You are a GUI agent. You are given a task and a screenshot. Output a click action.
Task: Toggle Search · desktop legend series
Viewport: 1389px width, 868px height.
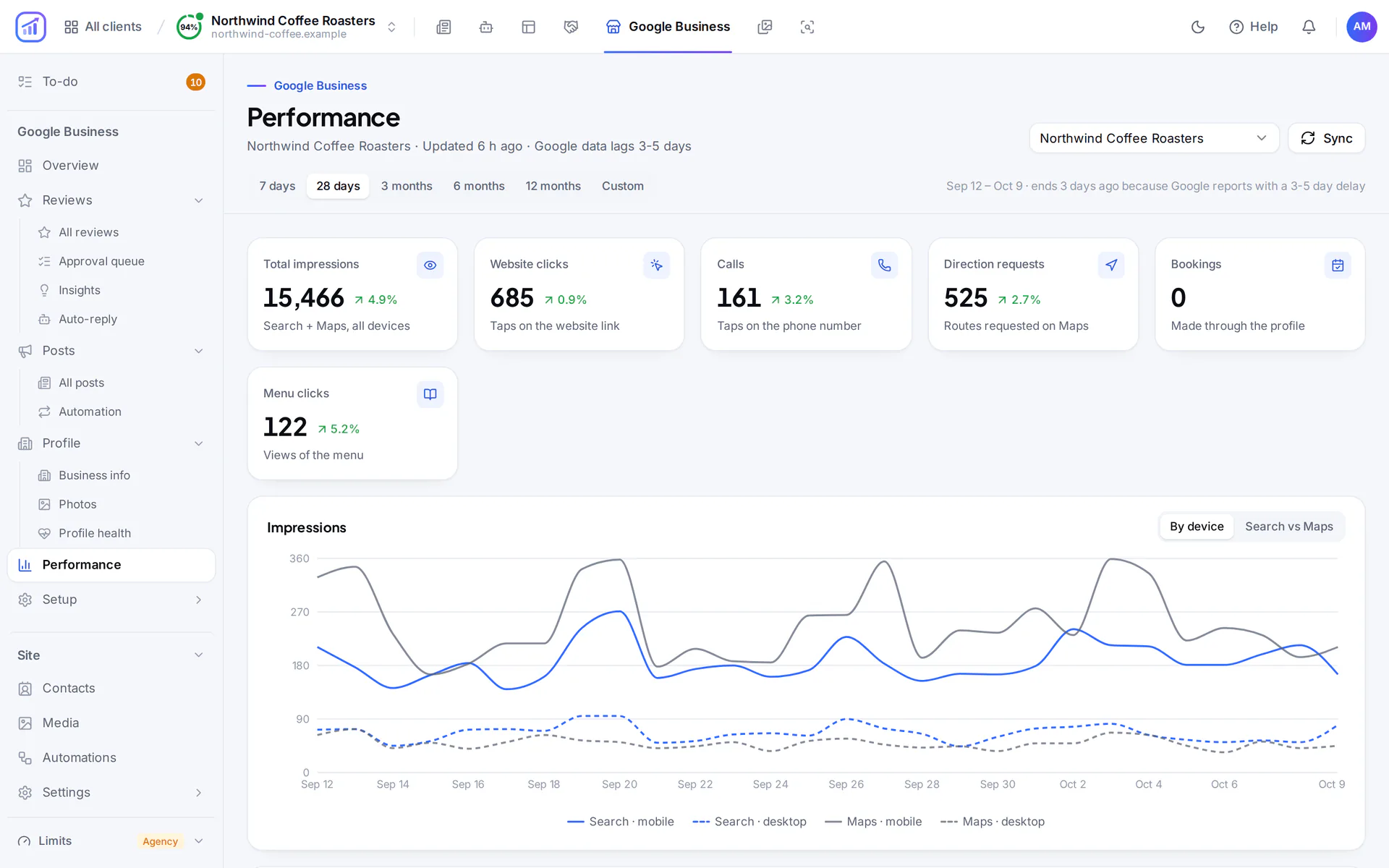(x=749, y=822)
